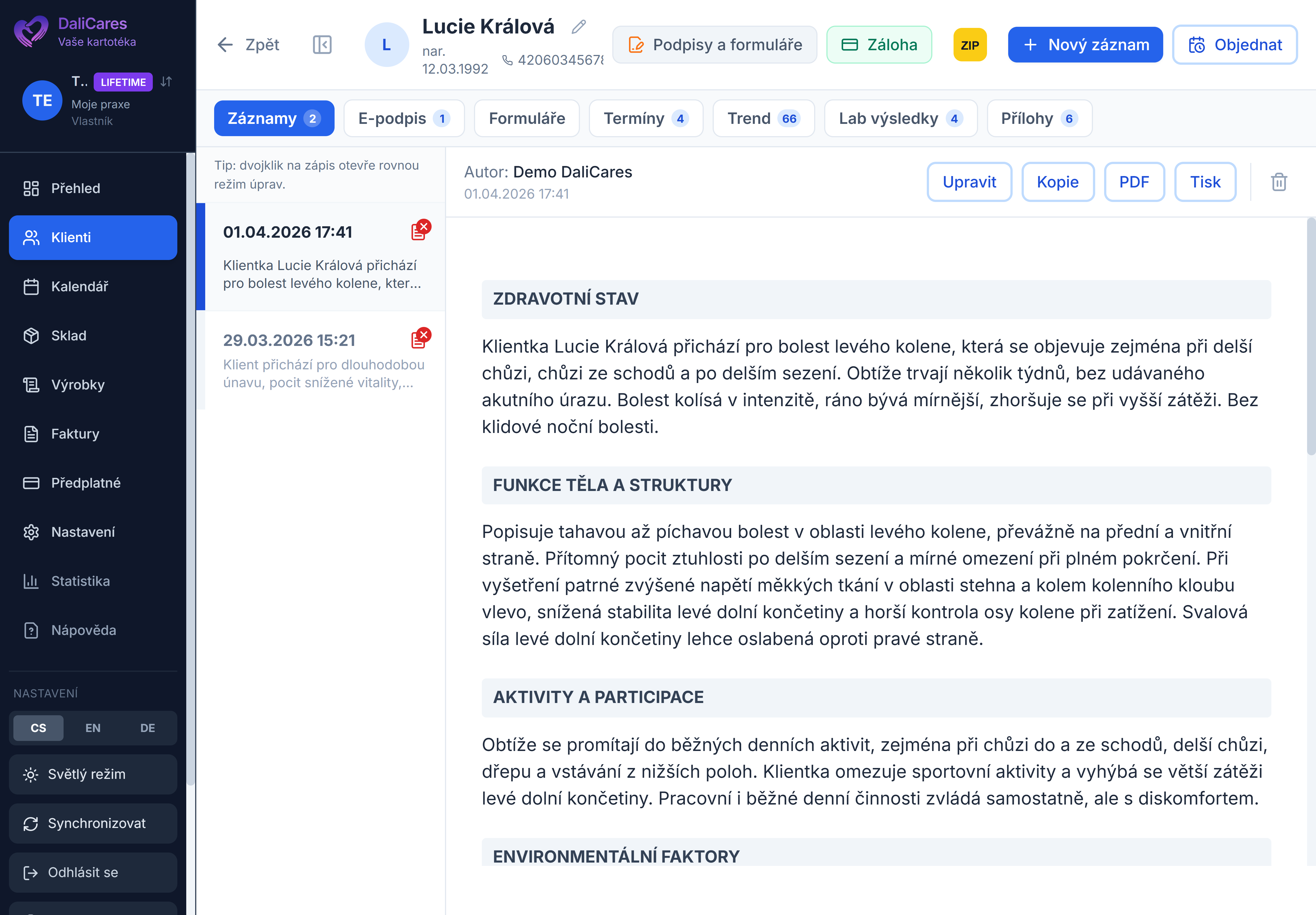Switch language to DE
The width and height of the screenshot is (1316, 915).
(148, 728)
